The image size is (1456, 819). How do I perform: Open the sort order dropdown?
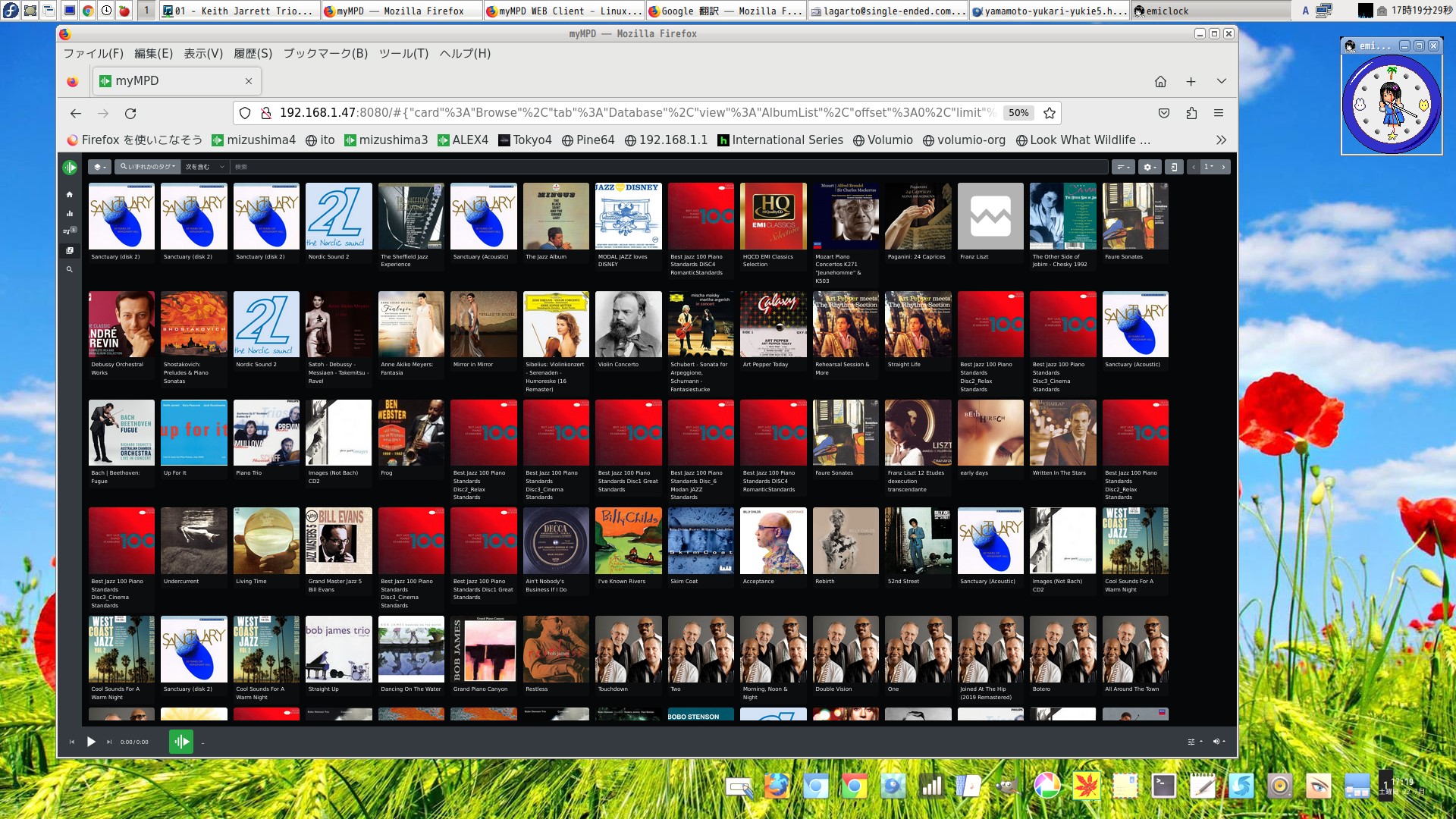click(1122, 167)
